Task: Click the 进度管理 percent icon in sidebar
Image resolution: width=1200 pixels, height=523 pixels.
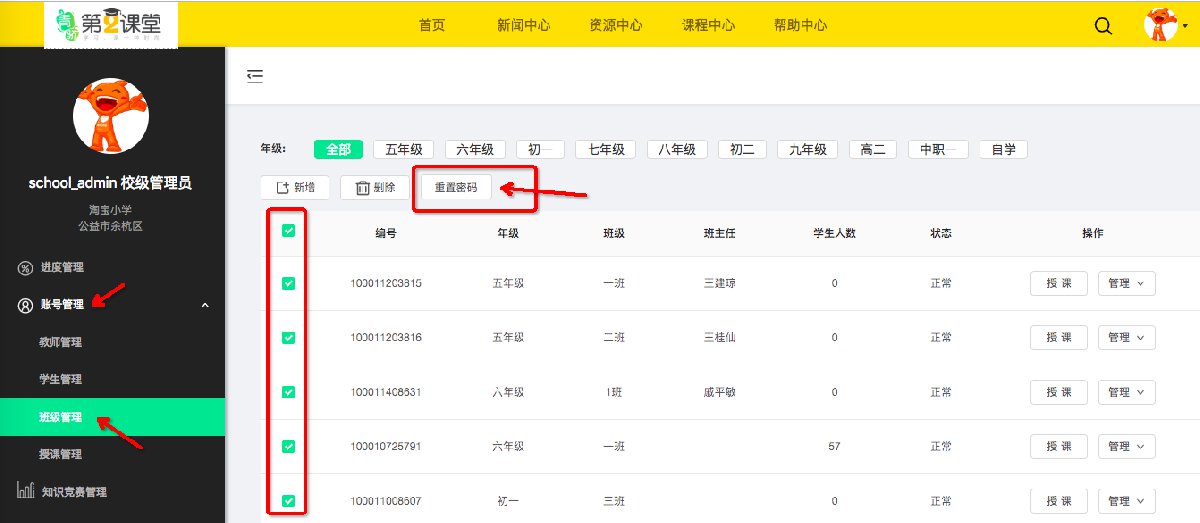Action: click(x=25, y=268)
